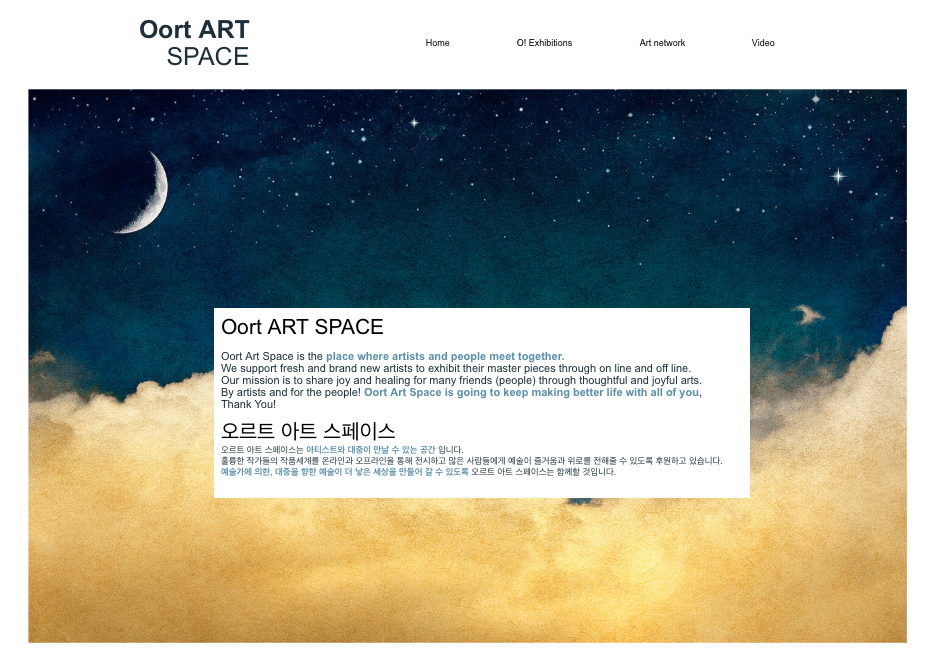The image size is (936, 653).
Task: Click the 'We support fresh and brand new artists' sentence
Action: (x=455, y=368)
